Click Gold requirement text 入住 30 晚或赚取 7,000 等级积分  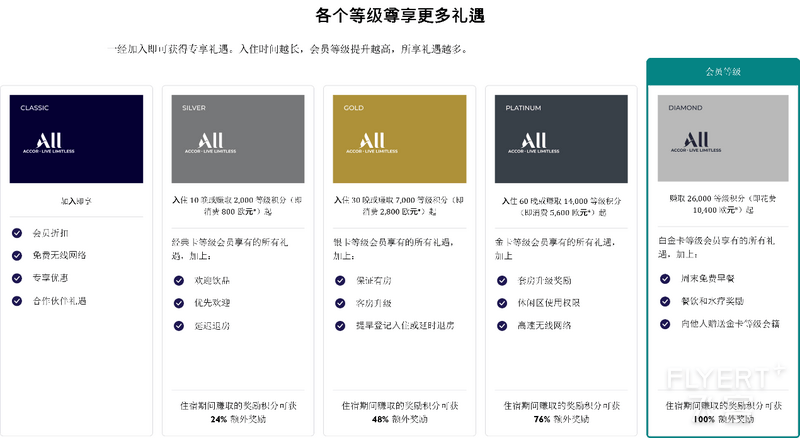[x=399, y=206]
